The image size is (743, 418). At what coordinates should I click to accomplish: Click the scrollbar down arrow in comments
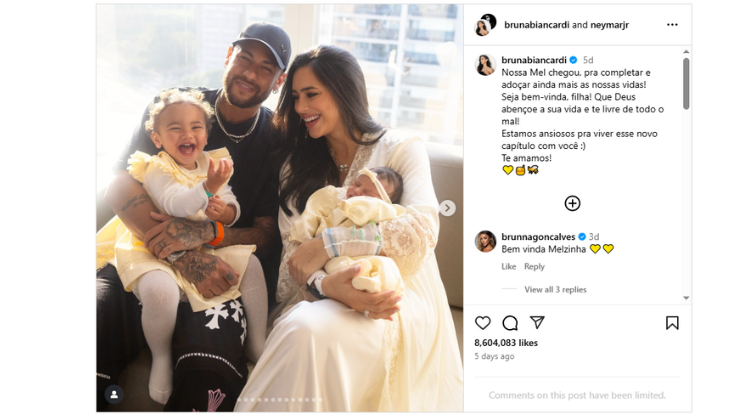(686, 298)
